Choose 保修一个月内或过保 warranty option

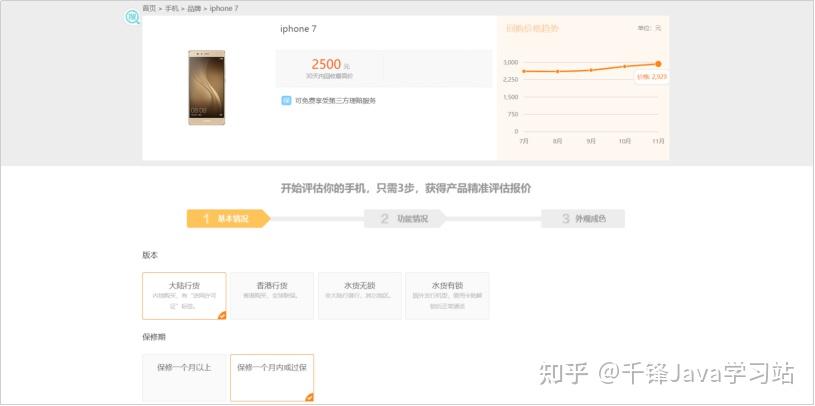[x=272, y=378]
